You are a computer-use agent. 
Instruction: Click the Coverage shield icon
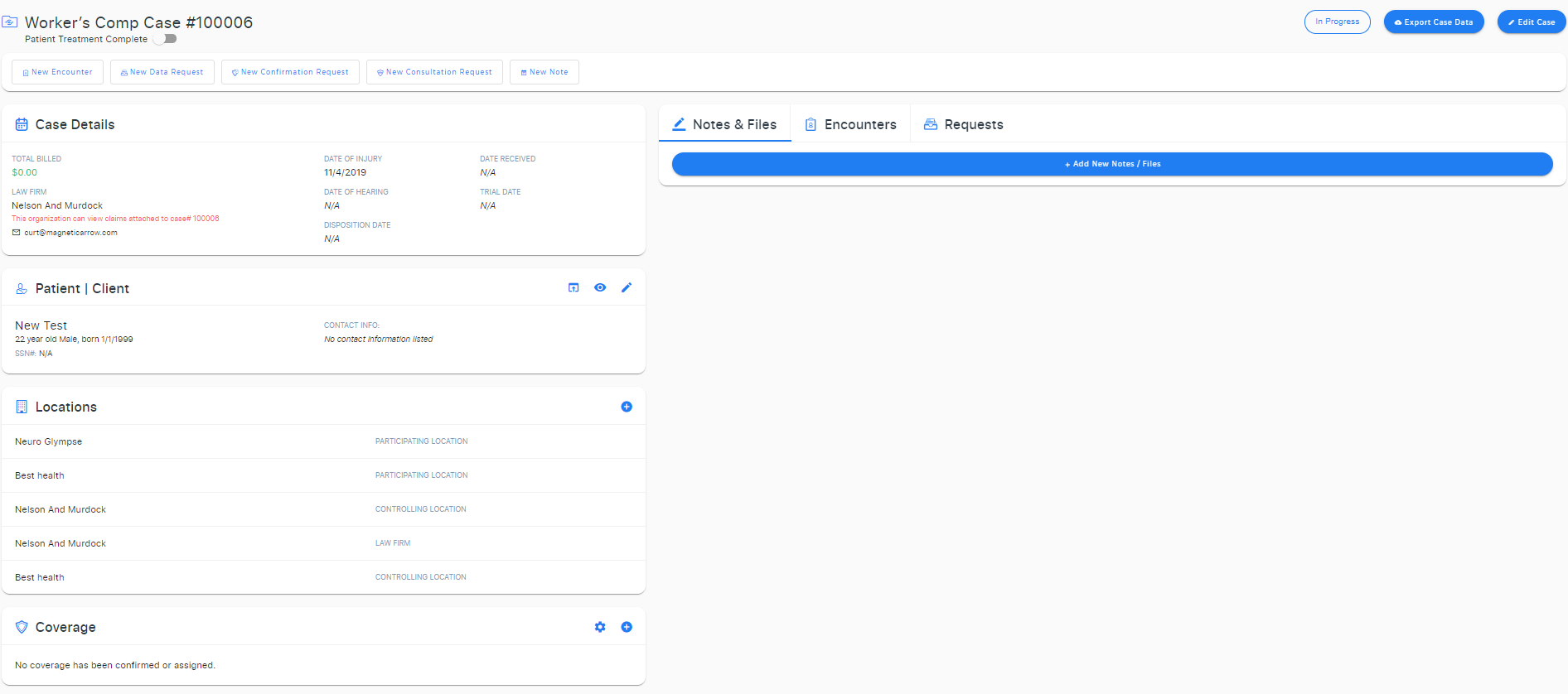point(22,627)
